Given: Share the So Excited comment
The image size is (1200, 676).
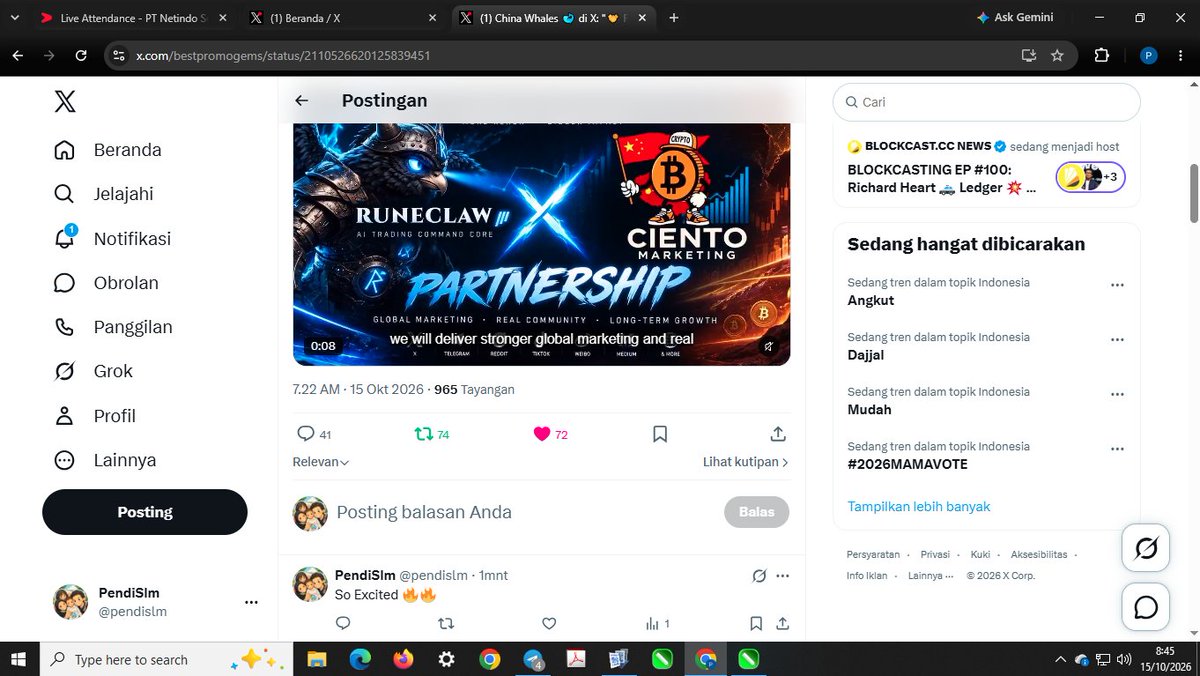Looking at the screenshot, I should point(784,623).
